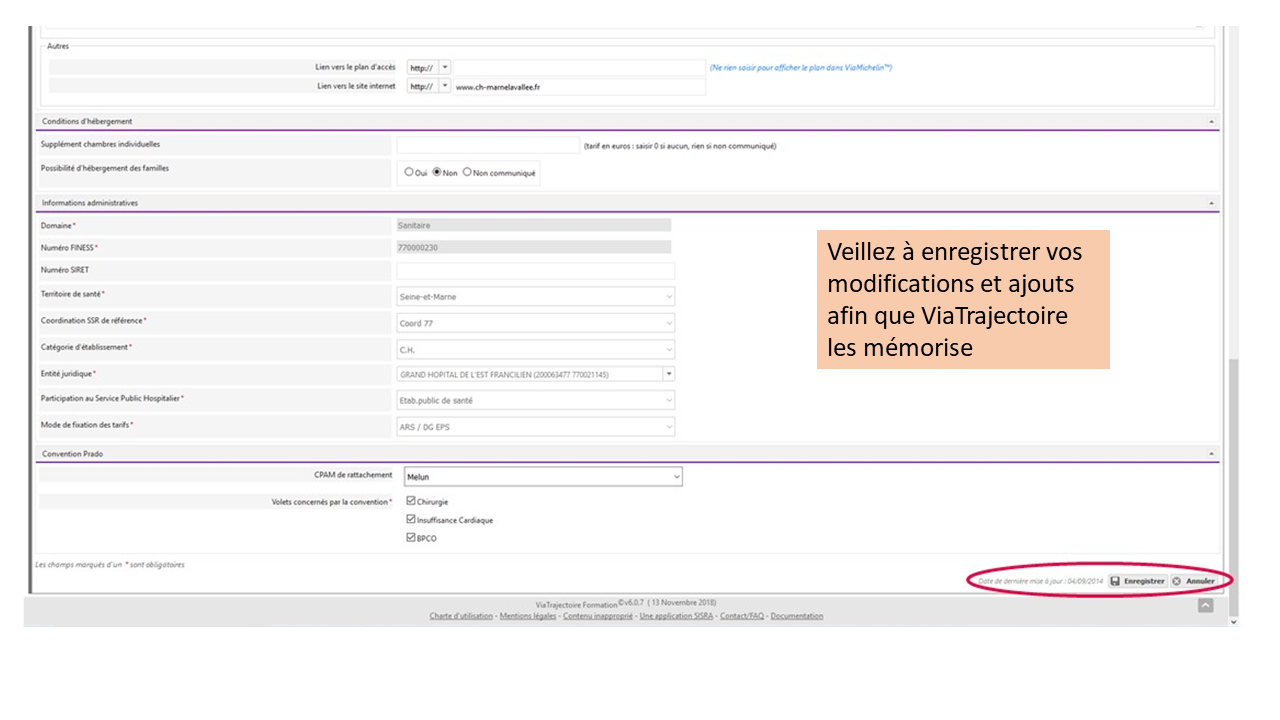This screenshot has width=1280, height=720.
Task: Select Non communiqué radio option
Action: click(467, 172)
